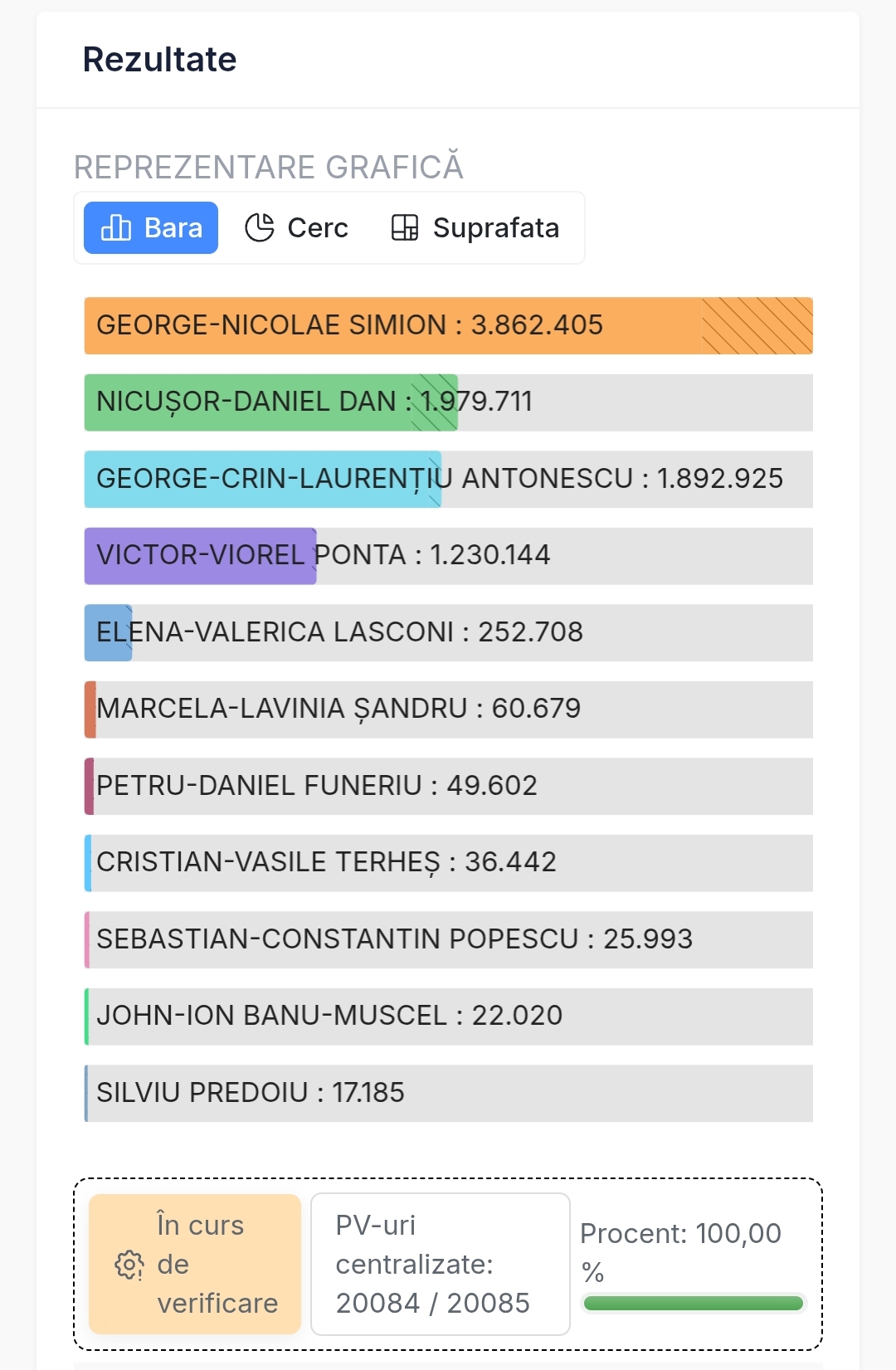Select the Petru-Daniel Funeriu result row
Viewport: 896px width, 1370px height.
tap(449, 786)
